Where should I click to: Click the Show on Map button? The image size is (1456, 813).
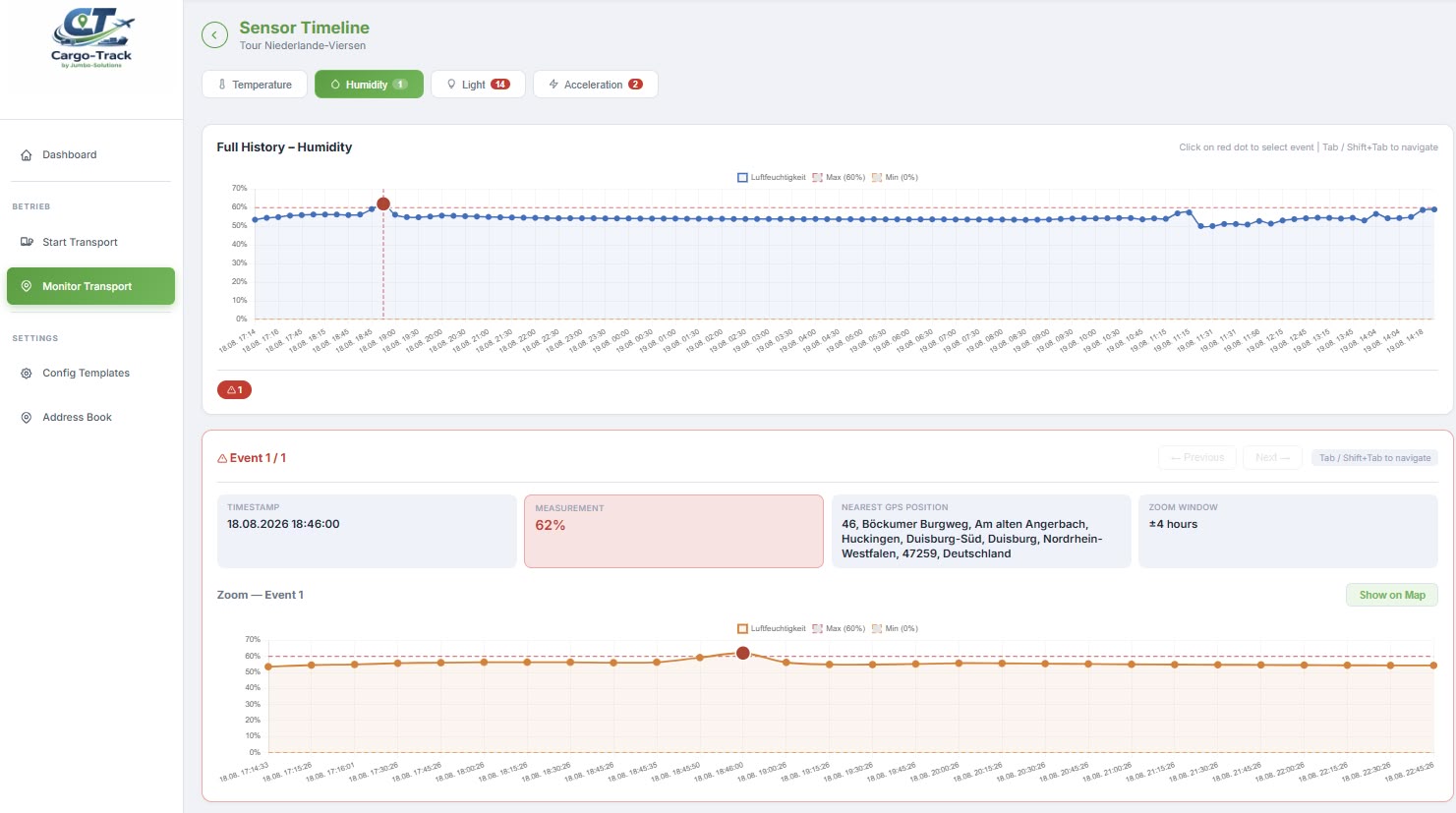[1392, 595]
